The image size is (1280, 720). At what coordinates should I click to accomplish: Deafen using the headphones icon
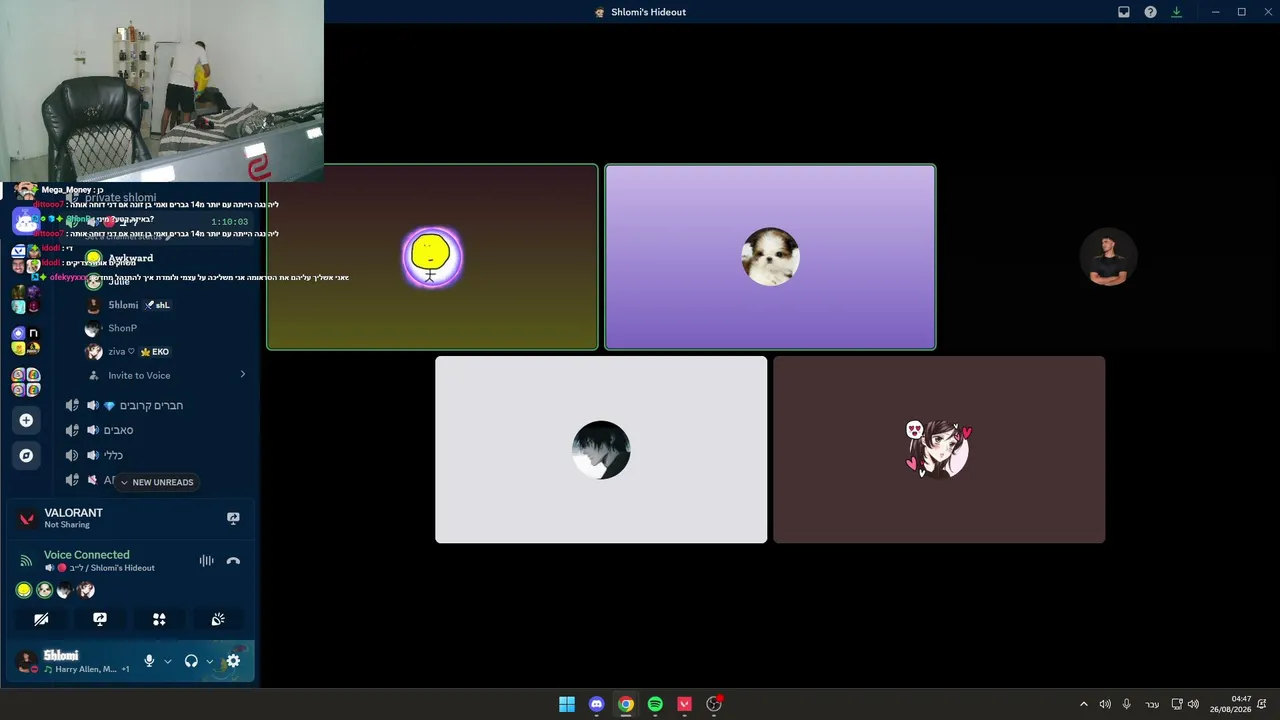[x=191, y=661]
